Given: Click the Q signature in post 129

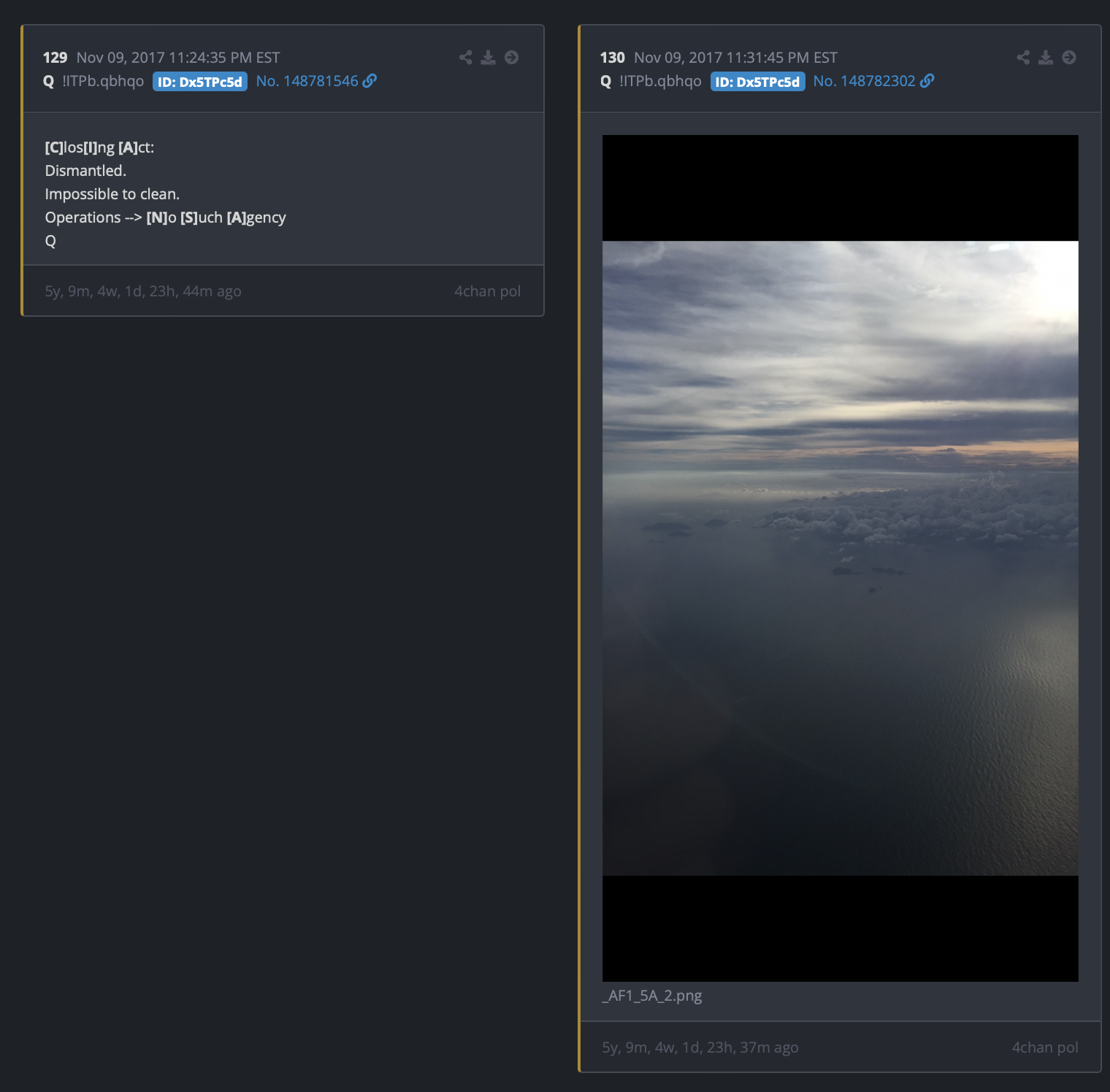Looking at the screenshot, I should (x=50, y=241).
